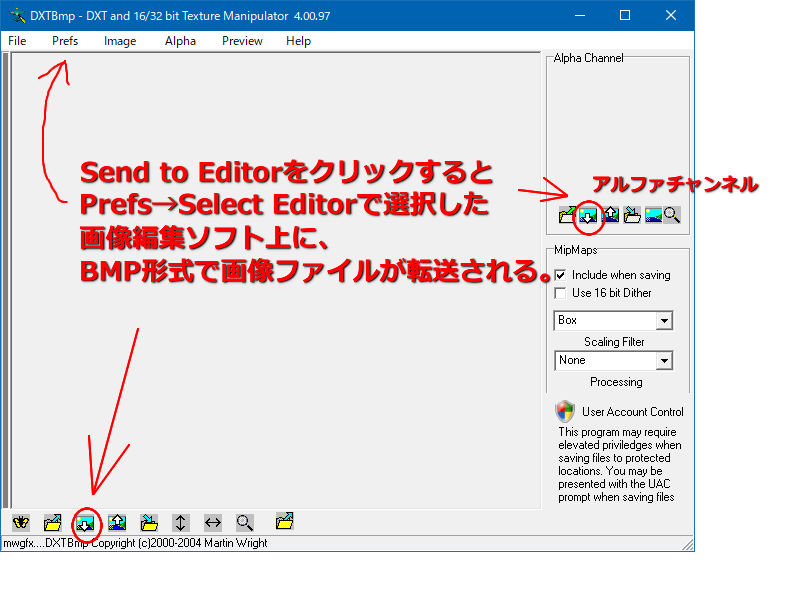Image resolution: width=800 pixels, height=600 pixels.
Task: Open the Preview menu
Action: (x=242, y=41)
